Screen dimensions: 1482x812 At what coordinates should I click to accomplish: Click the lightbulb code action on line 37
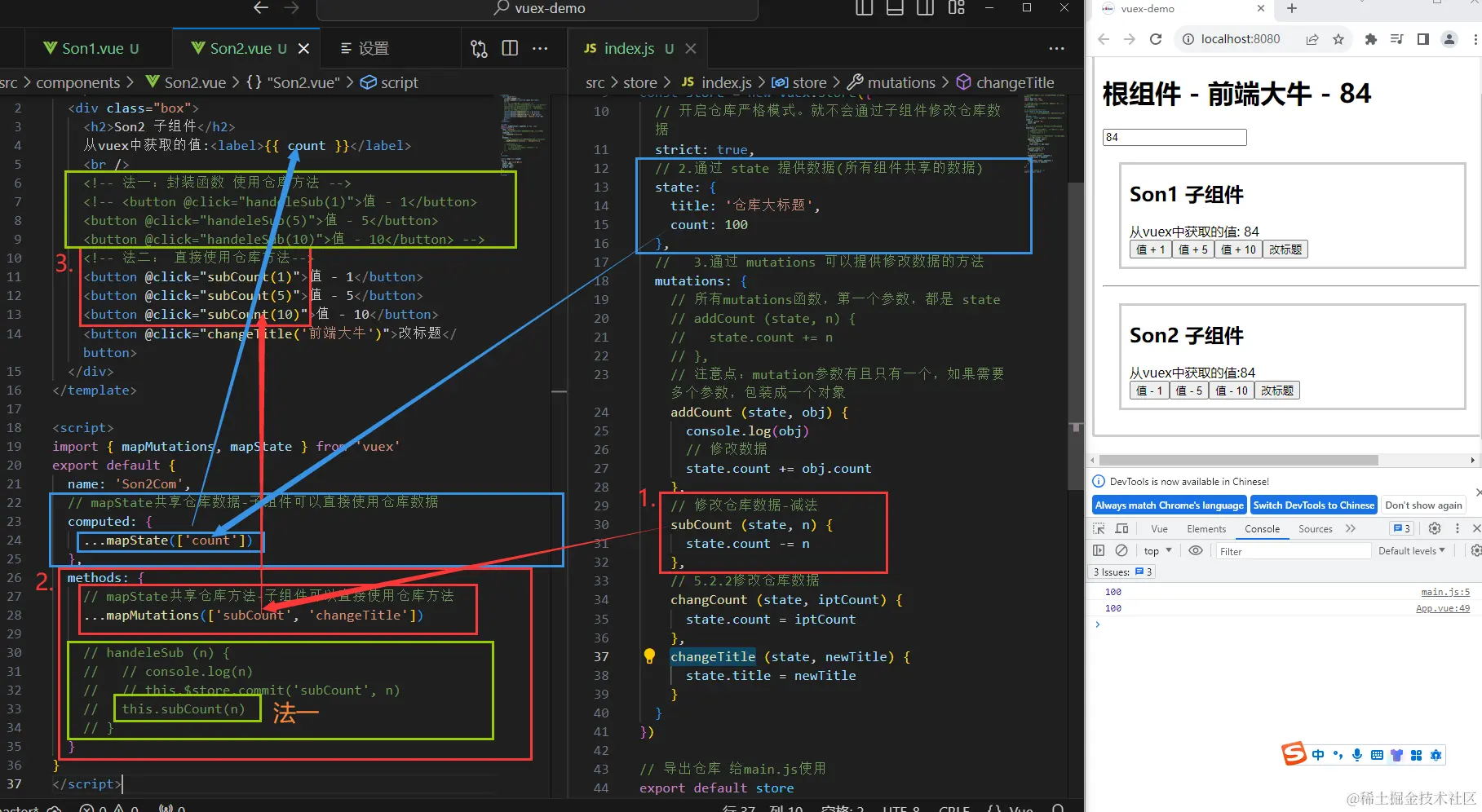pos(649,655)
